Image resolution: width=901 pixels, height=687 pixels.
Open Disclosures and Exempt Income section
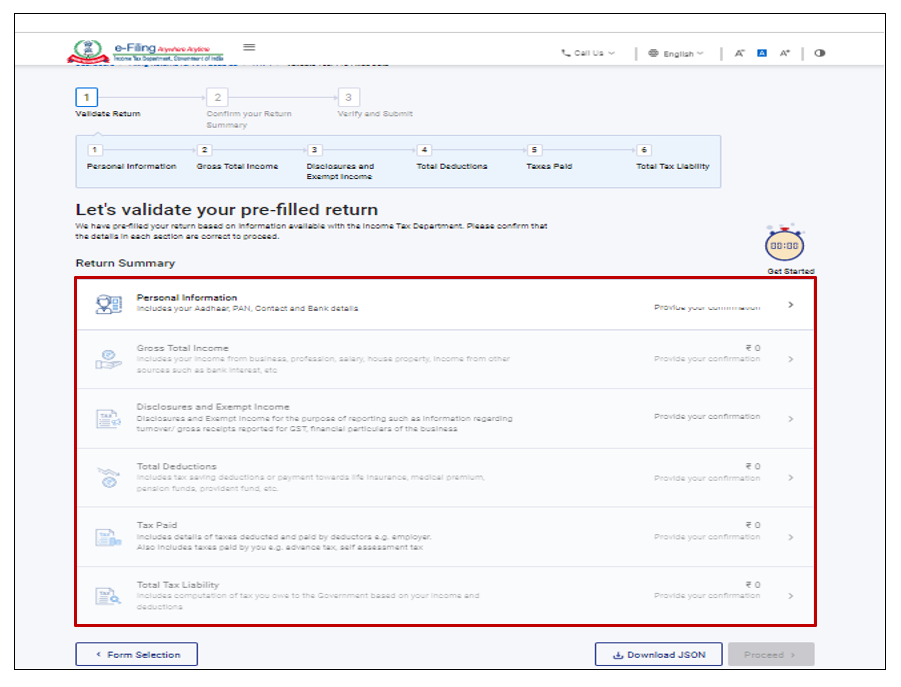[213, 407]
